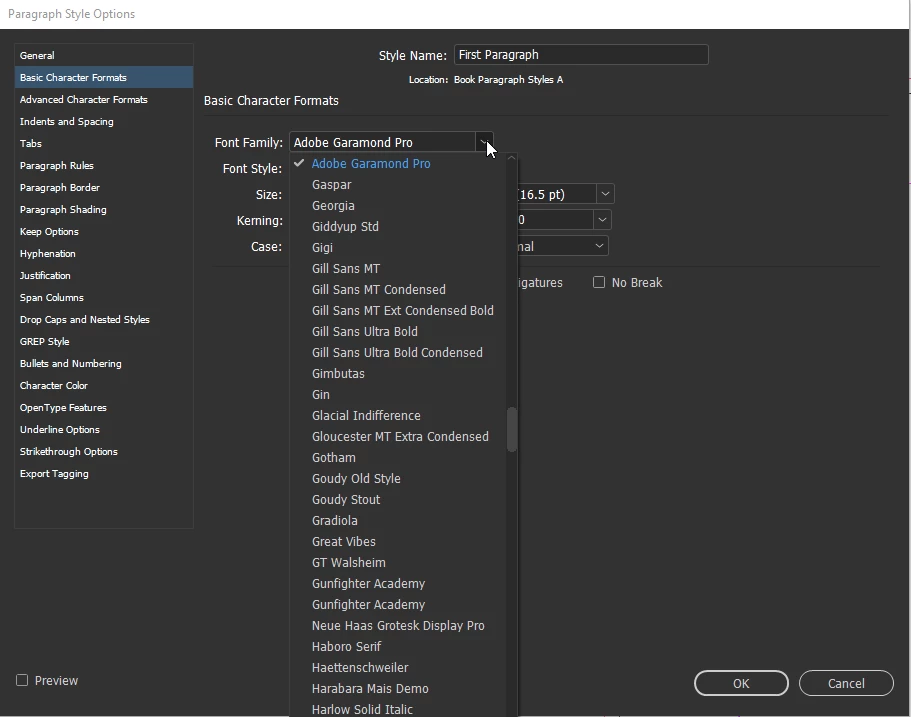Select Paragraph Shading category
The width and height of the screenshot is (911, 717).
coord(103,210)
